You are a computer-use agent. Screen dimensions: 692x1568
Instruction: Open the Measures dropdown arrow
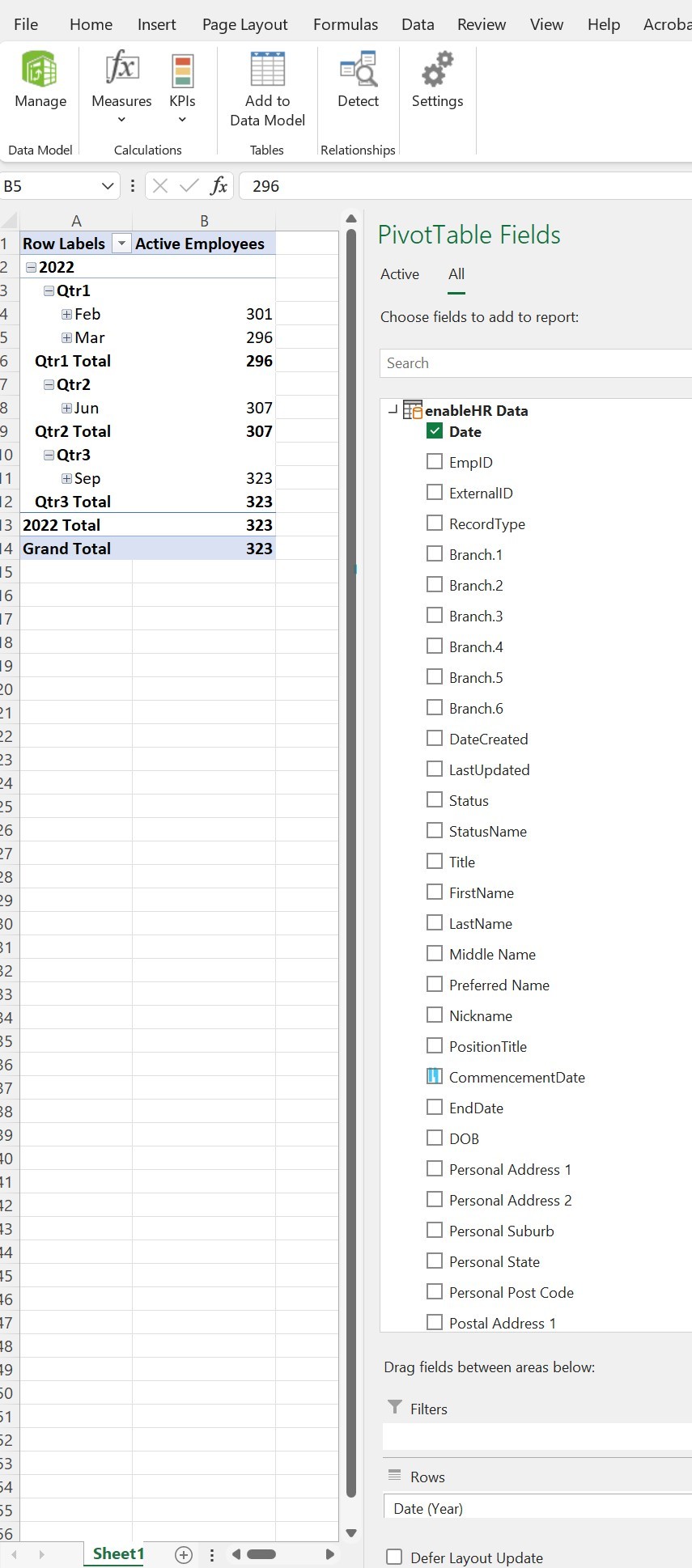point(121,120)
